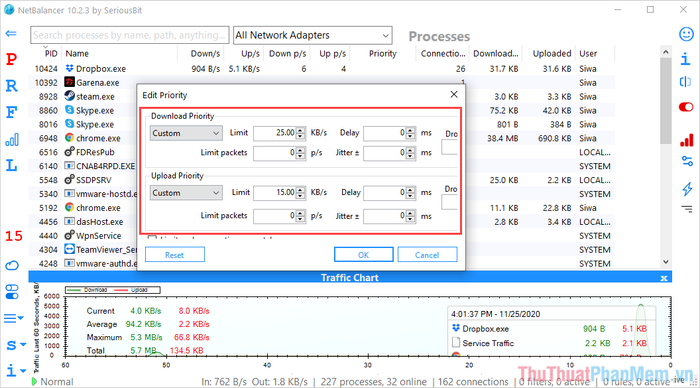Screen dimensions: 700x388
Task: Click the red 15 icon in the sidebar
Action: coord(13,236)
